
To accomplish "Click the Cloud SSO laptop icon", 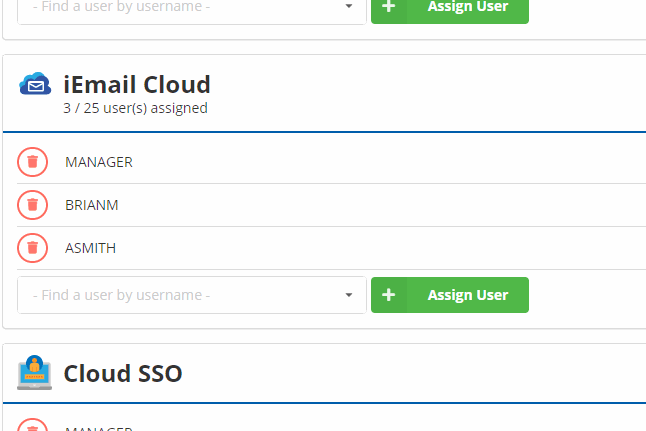I will coord(35,373).
